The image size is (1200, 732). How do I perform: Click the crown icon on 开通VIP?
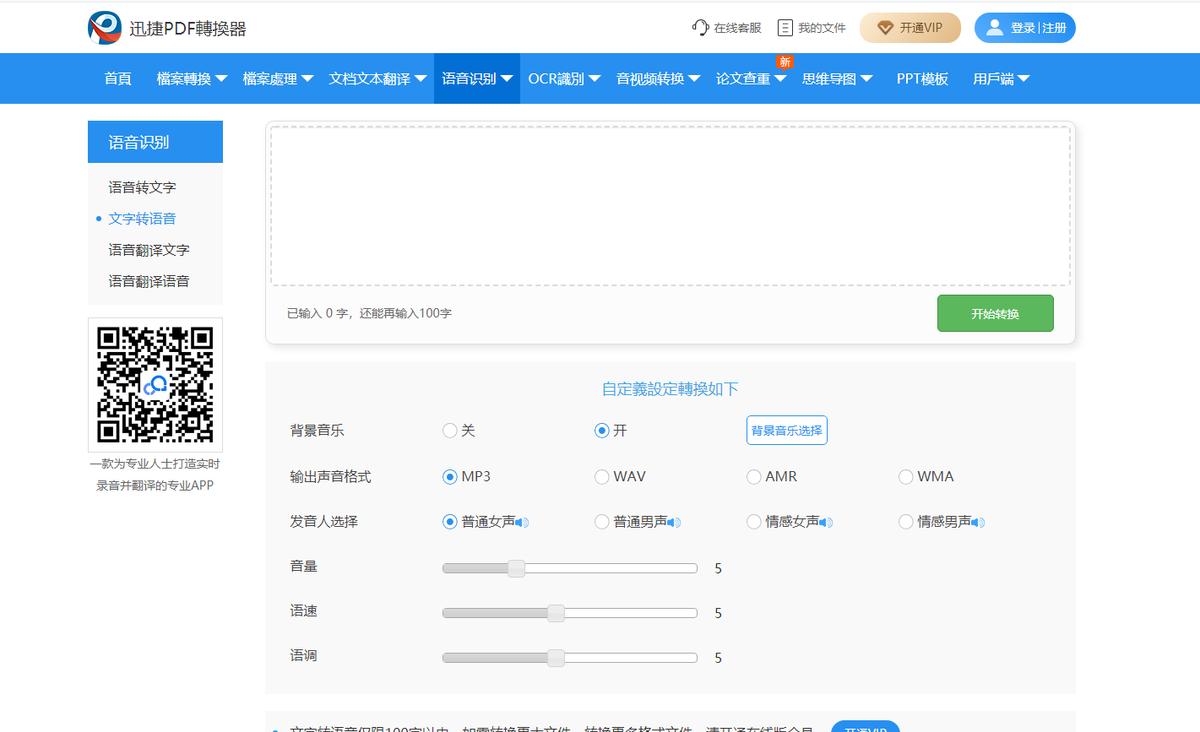click(884, 28)
